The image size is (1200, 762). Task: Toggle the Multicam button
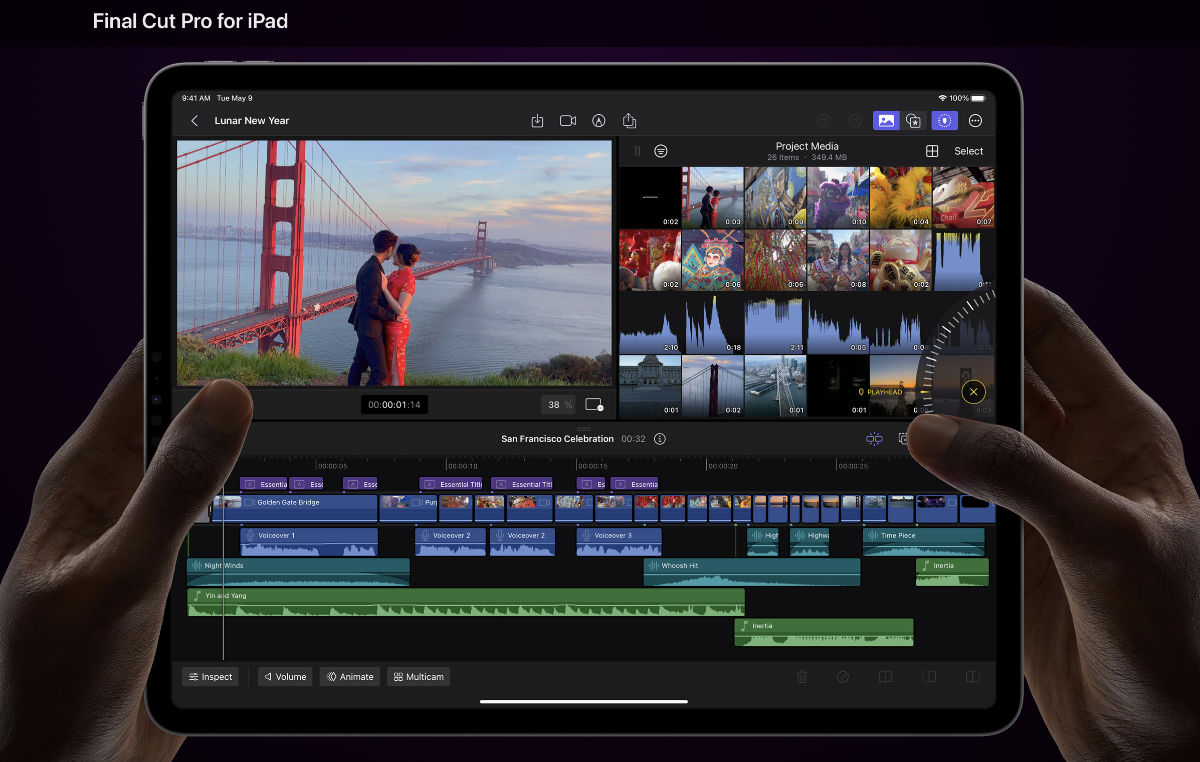418,677
